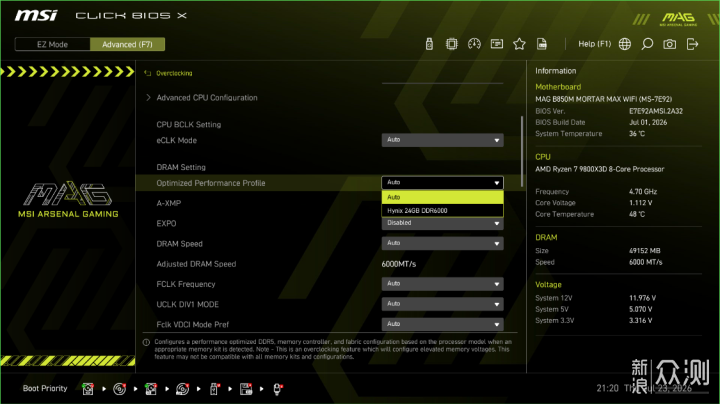Select second optical disc boot device icon
The width and height of the screenshot is (720, 404).
[x=182, y=389]
